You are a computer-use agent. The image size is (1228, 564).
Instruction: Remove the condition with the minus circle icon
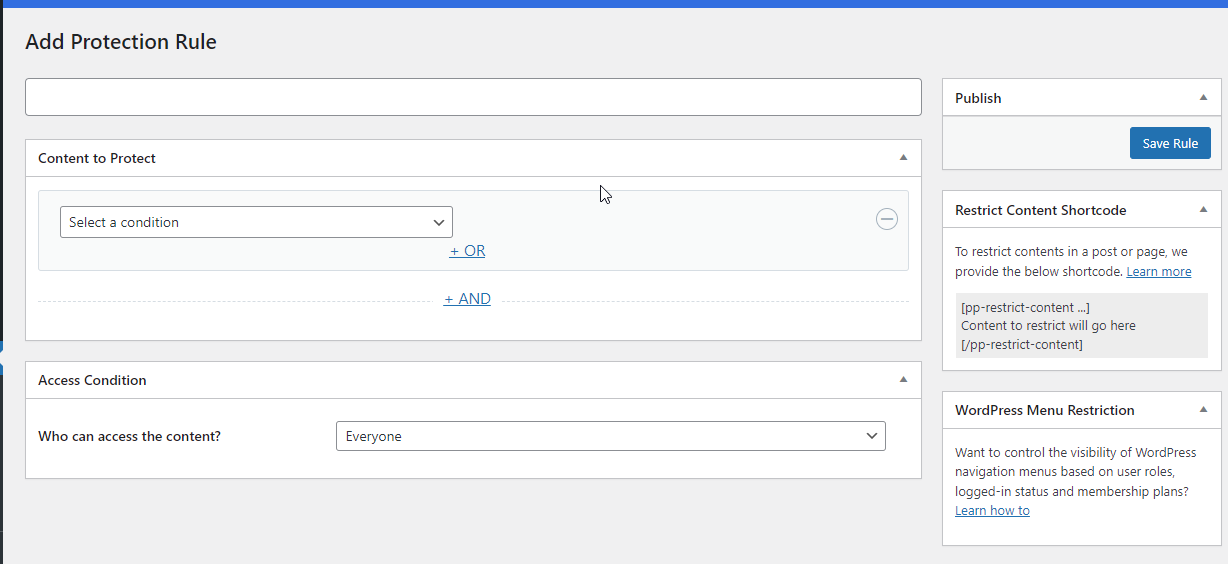pos(887,219)
